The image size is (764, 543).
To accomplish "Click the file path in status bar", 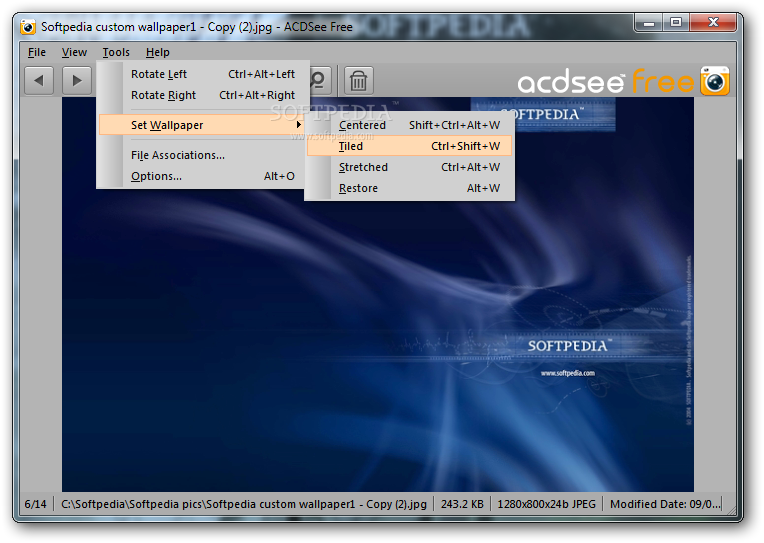I will (244, 504).
